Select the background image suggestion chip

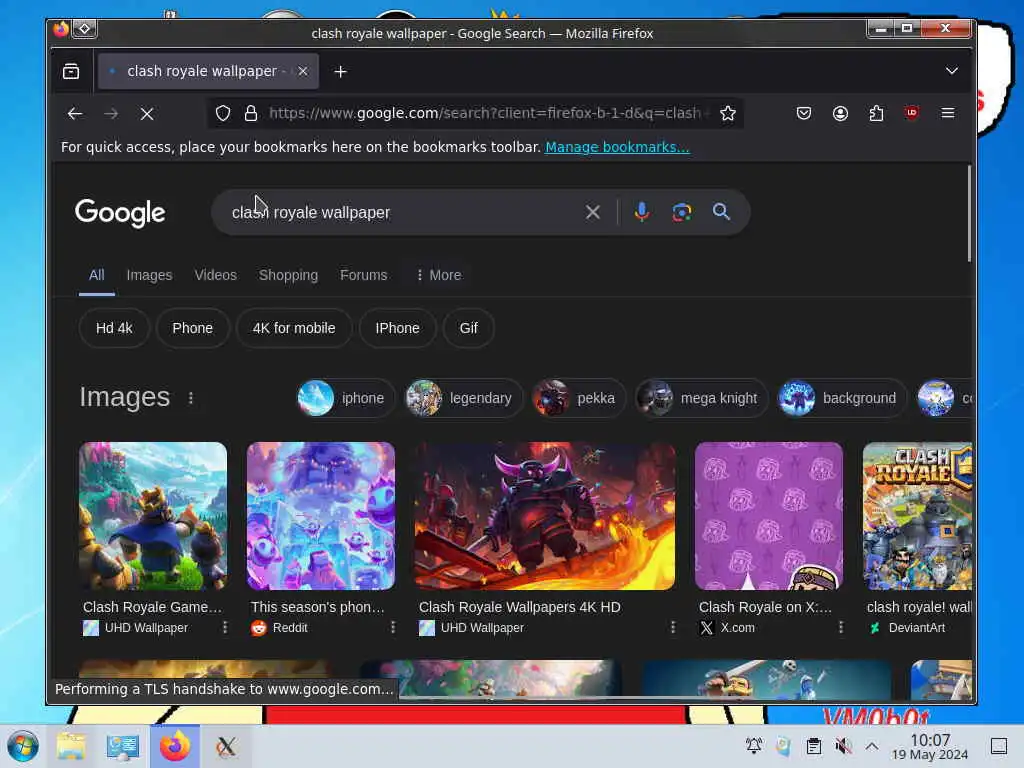pyautogui.click(x=842, y=398)
